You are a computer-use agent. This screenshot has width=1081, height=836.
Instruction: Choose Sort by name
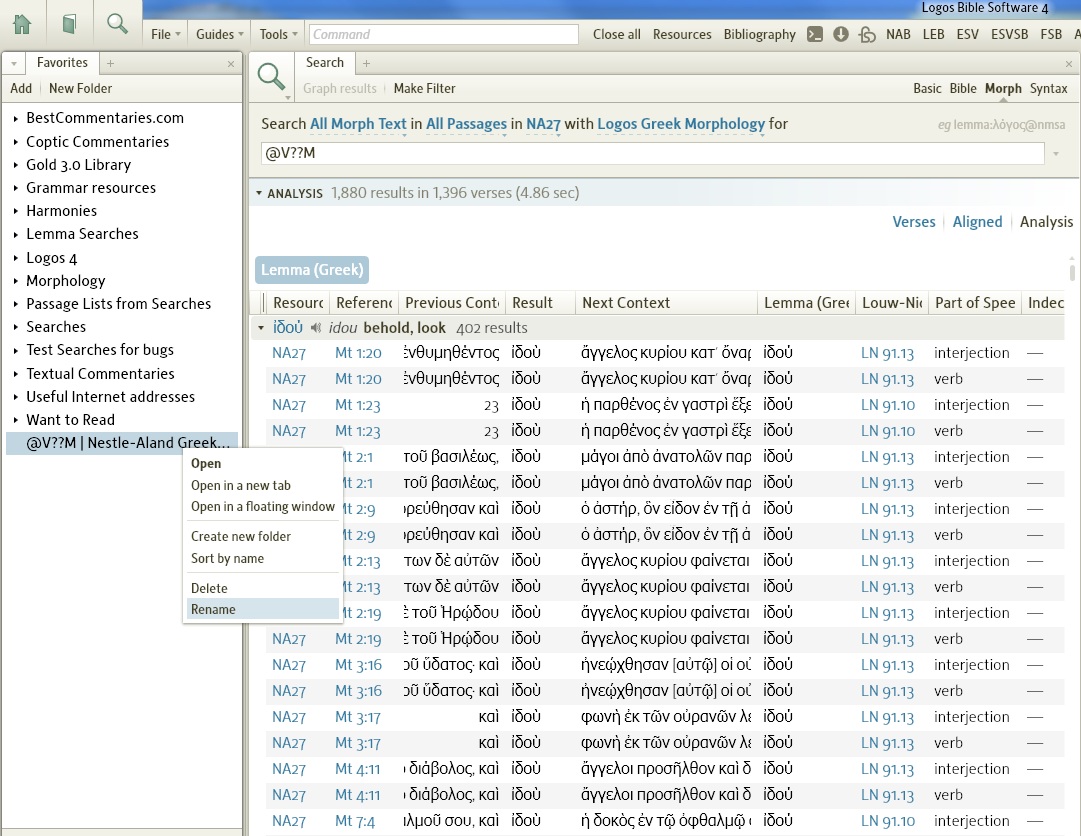coord(228,558)
